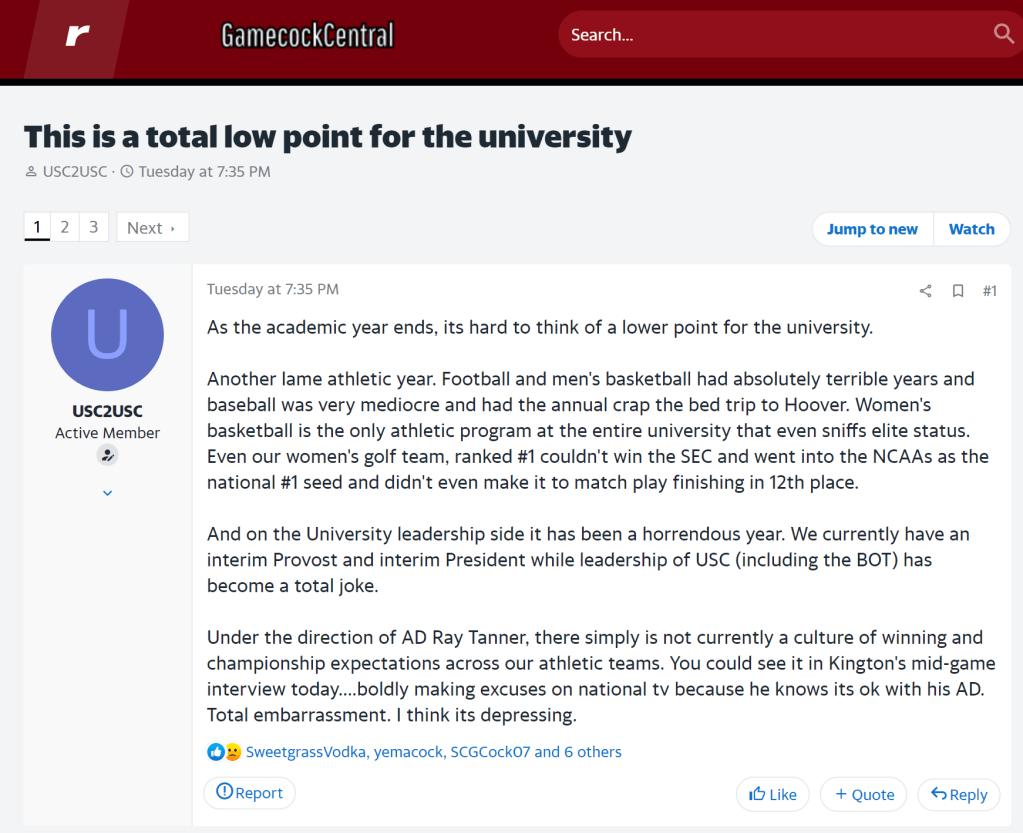Go to page 3 of the thread

(x=93, y=227)
